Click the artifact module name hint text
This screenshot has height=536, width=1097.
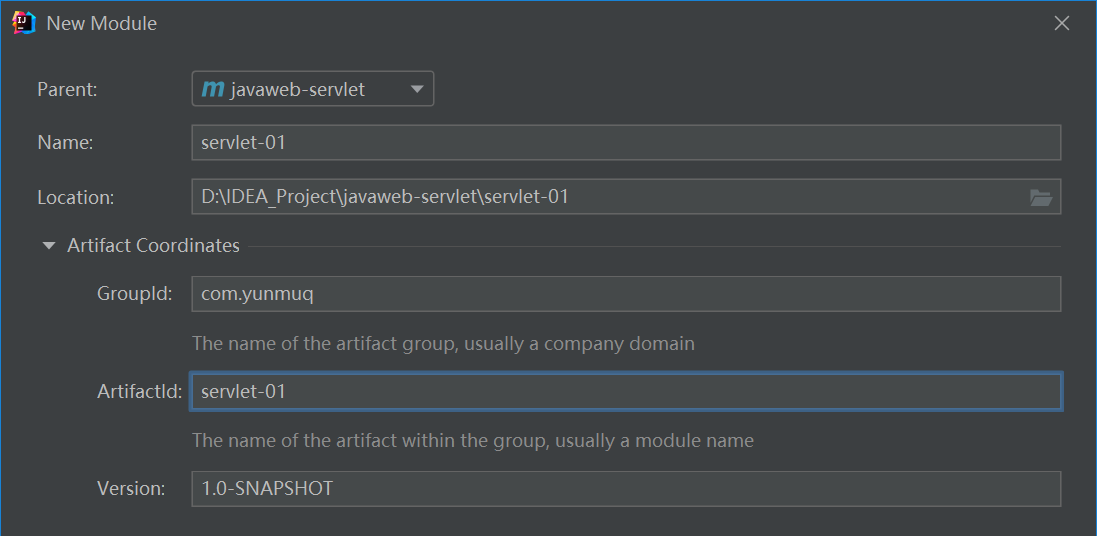pos(472,441)
